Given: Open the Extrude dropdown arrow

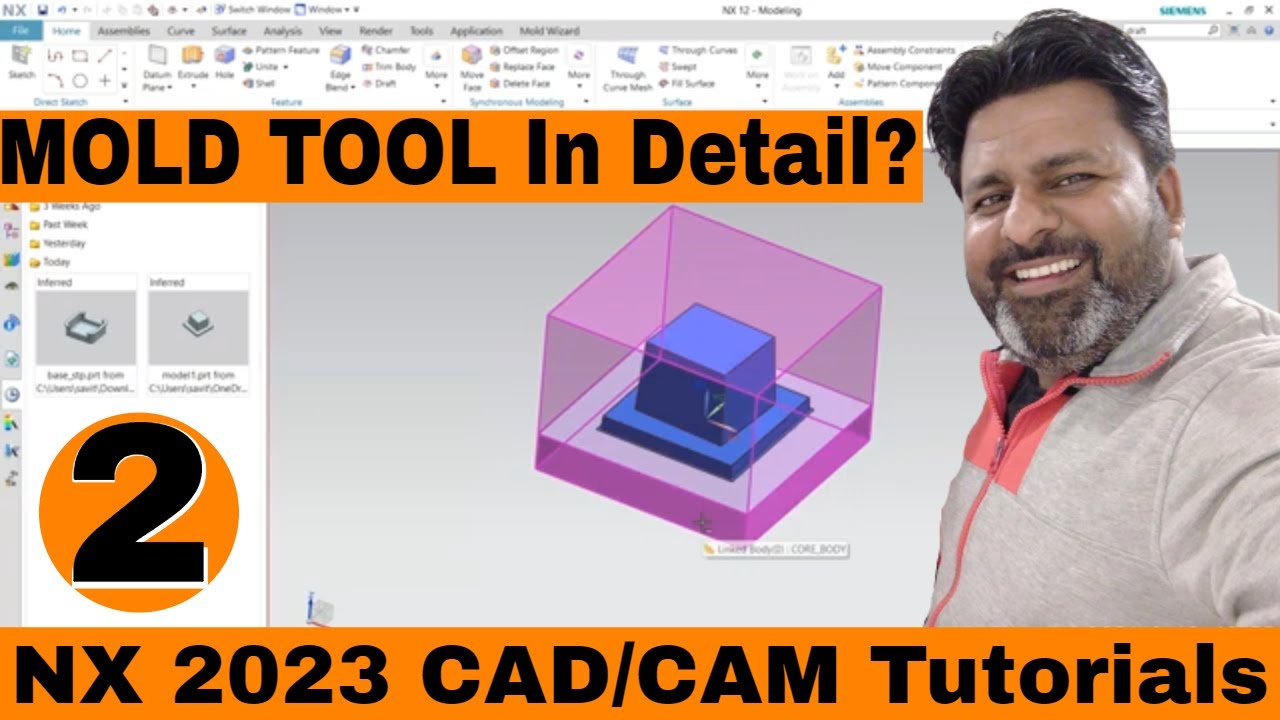Looking at the screenshot, I should click(x=193, y=88).
